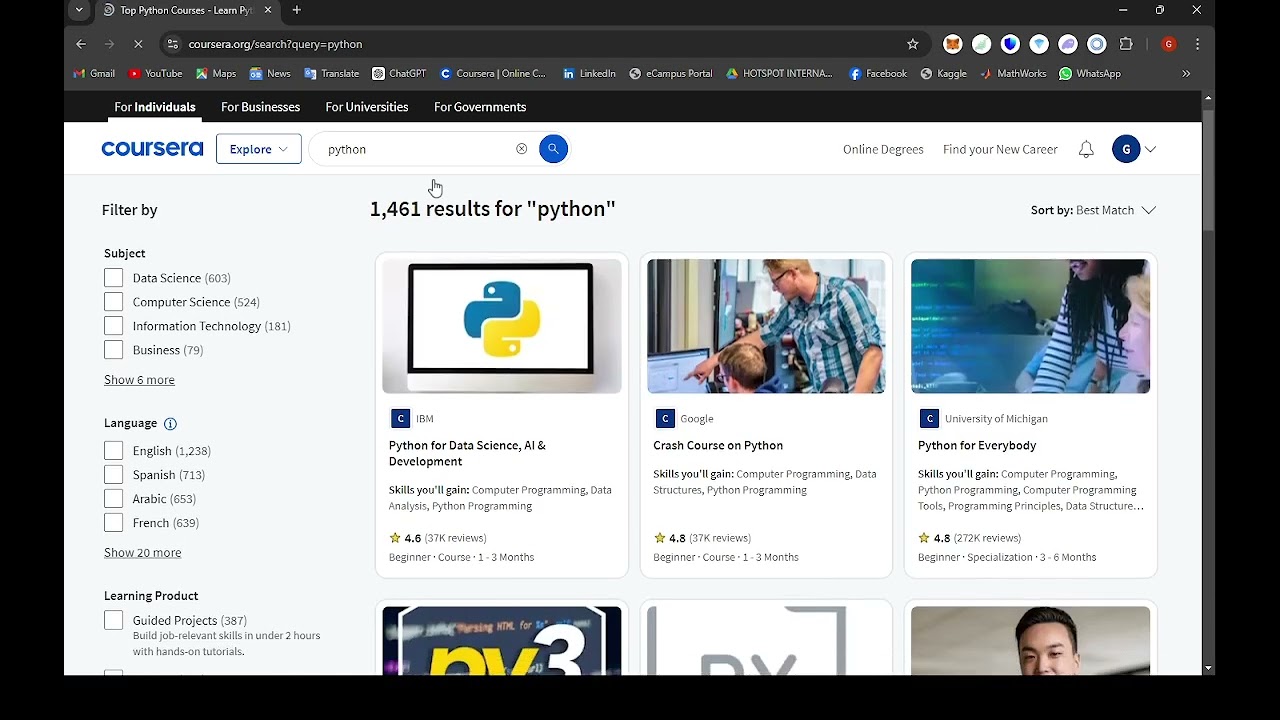Open Python for Everybody course

point(977,446)
